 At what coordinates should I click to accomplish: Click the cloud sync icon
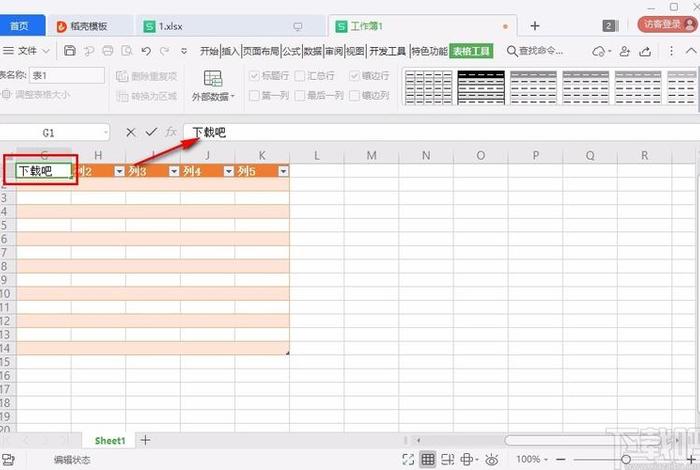point(598,51)
